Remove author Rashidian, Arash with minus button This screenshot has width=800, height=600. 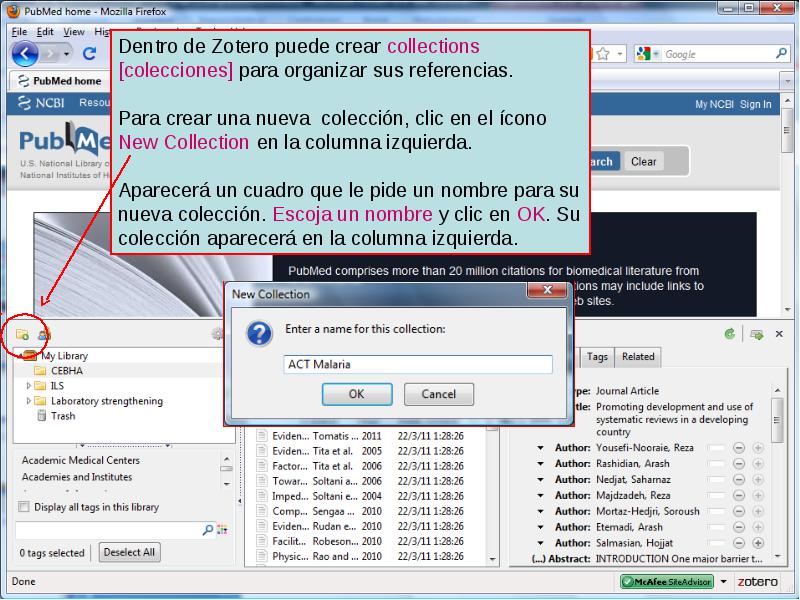[x=739, y=464]
